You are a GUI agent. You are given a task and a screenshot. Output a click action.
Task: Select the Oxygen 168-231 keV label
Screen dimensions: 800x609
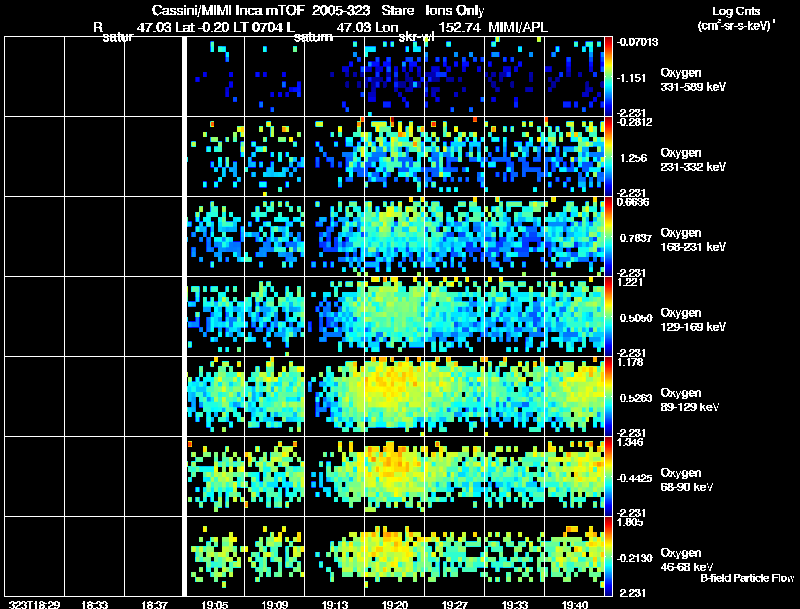(x=693, y=240)
